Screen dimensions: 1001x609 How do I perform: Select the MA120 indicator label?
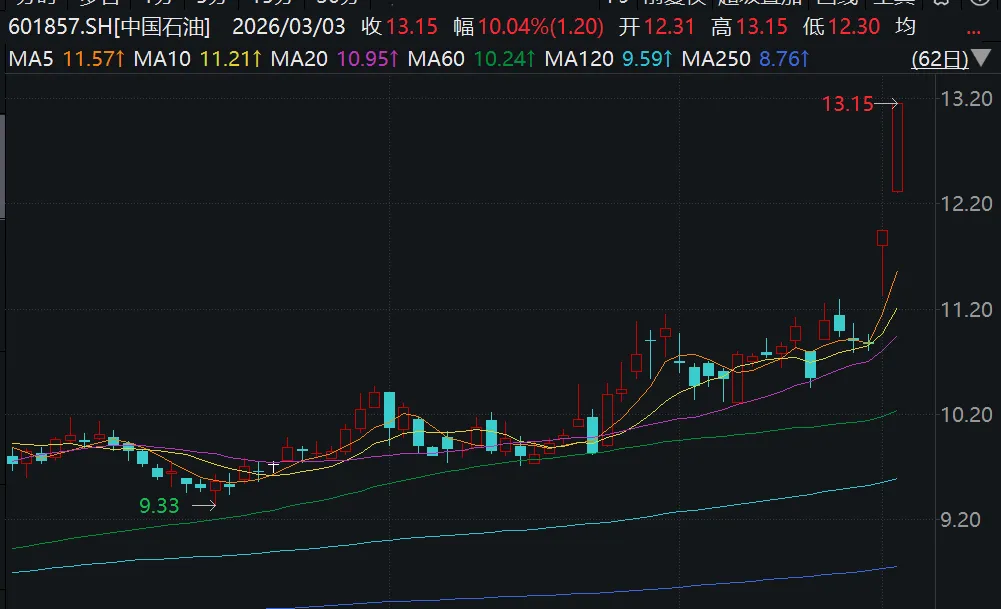(x=579, y=59)
